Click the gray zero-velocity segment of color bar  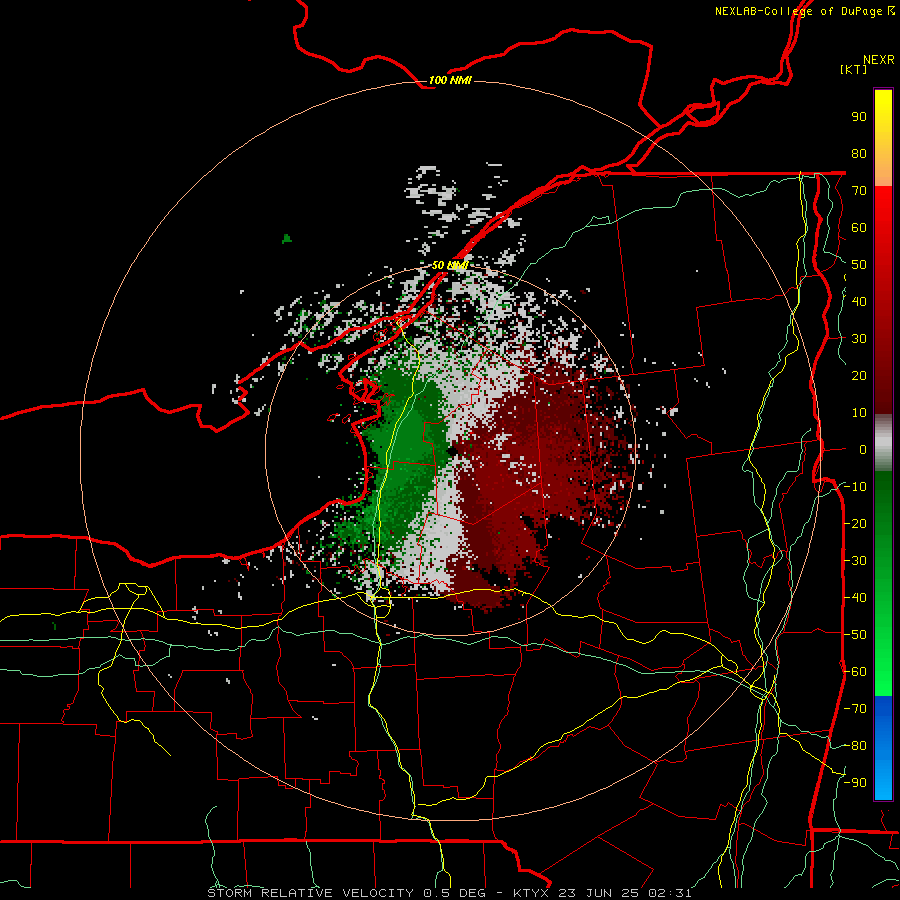[x=883, y=442]
